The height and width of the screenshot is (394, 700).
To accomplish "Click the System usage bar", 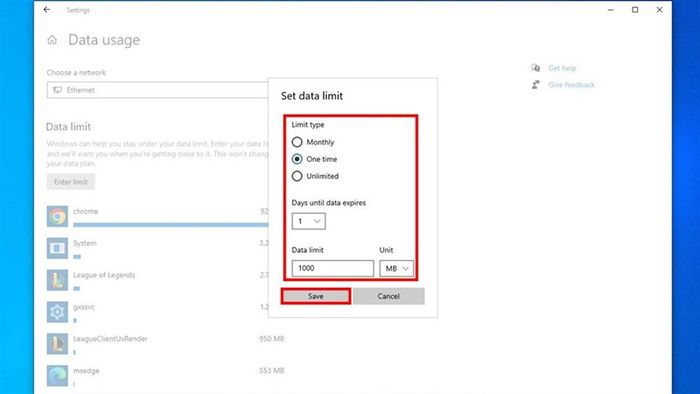I will point(77,257).
